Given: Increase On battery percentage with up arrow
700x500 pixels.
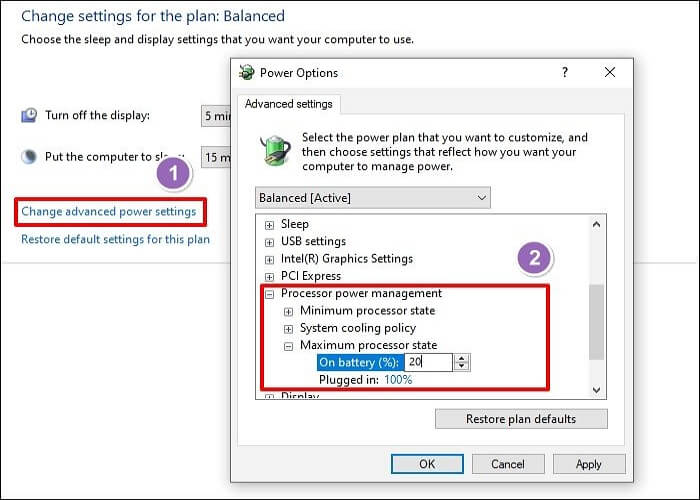Looking at the screenshot, I should click(x=462, y=358).
